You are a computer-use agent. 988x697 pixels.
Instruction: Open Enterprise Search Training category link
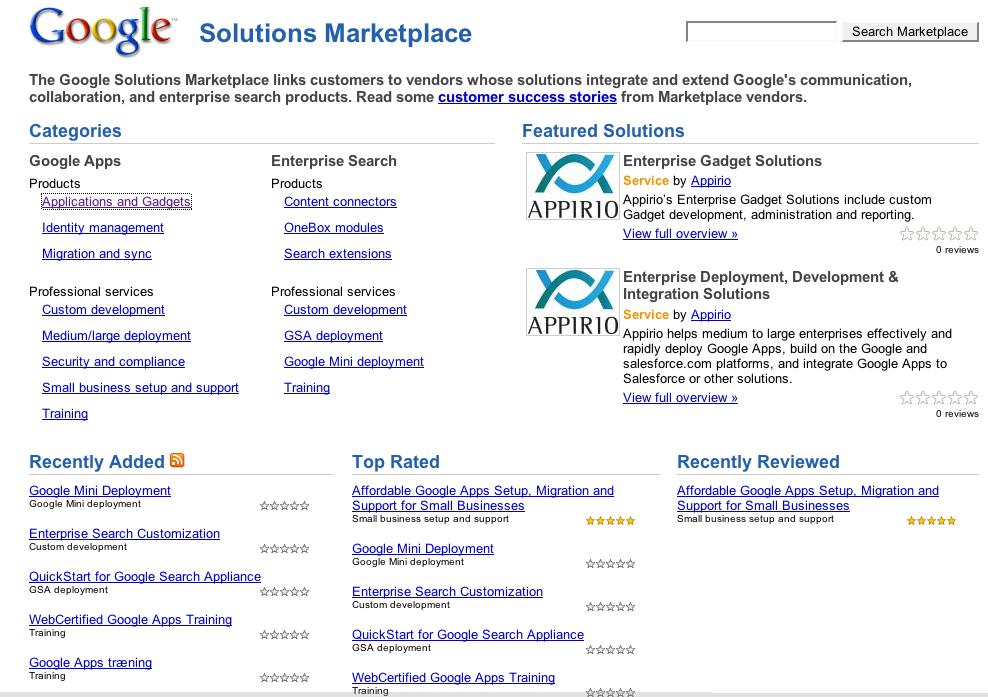307,387
